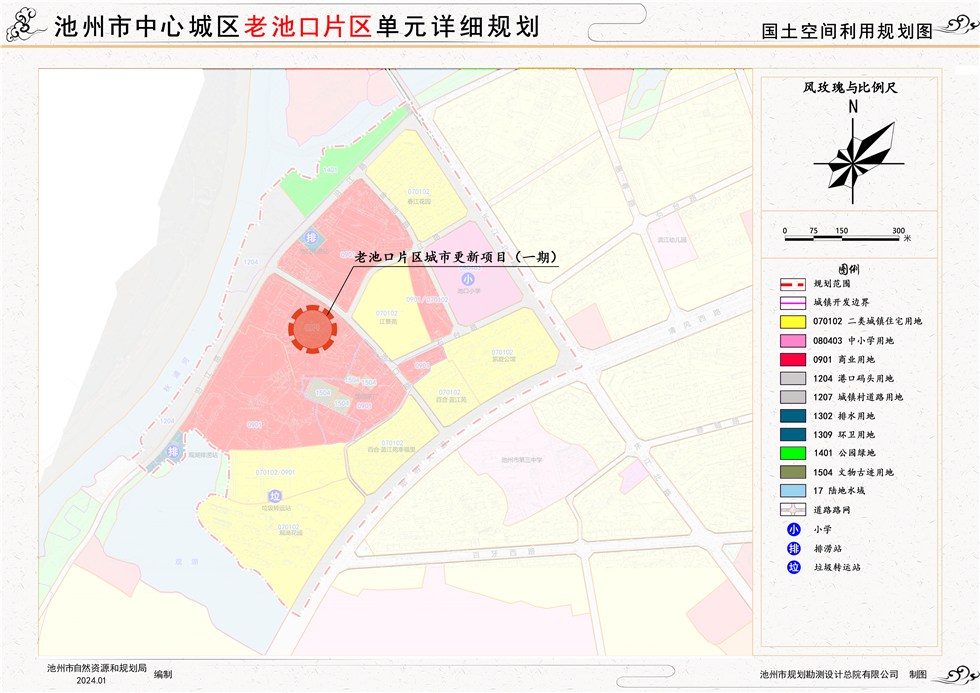Click the 道路路网 symbol in the legend
The image size is (980, 693).
[x=794, y=510]
